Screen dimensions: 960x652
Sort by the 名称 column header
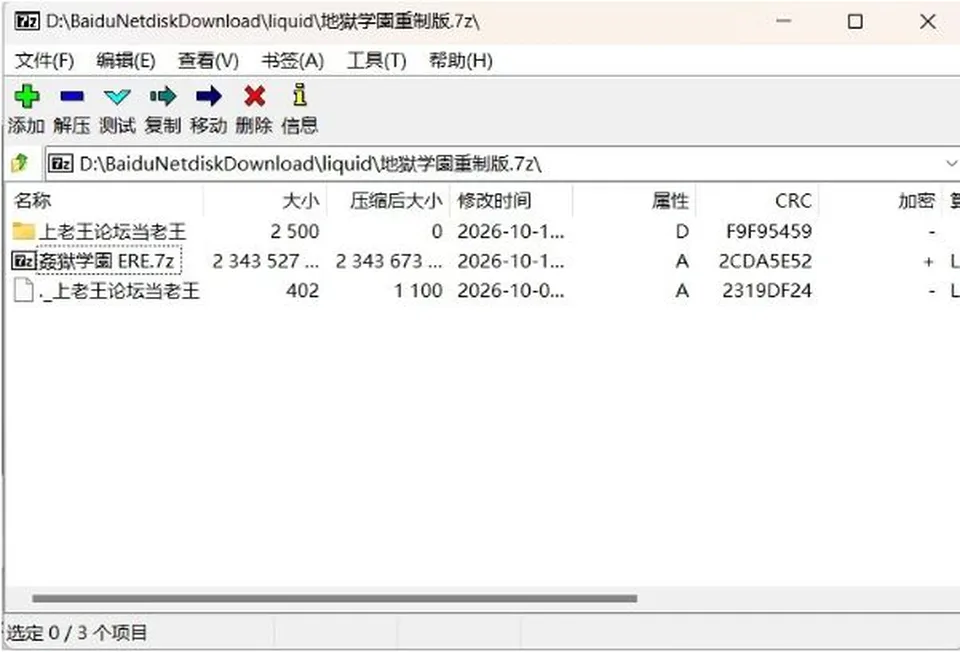click(x=105, y=201)
